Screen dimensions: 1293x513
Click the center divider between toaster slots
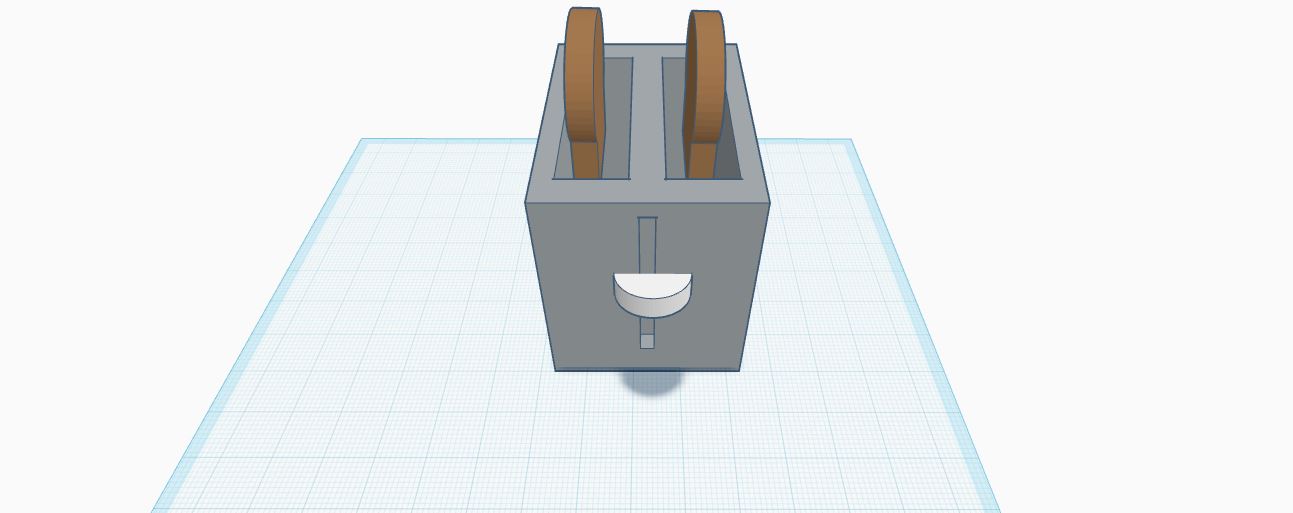646,120
